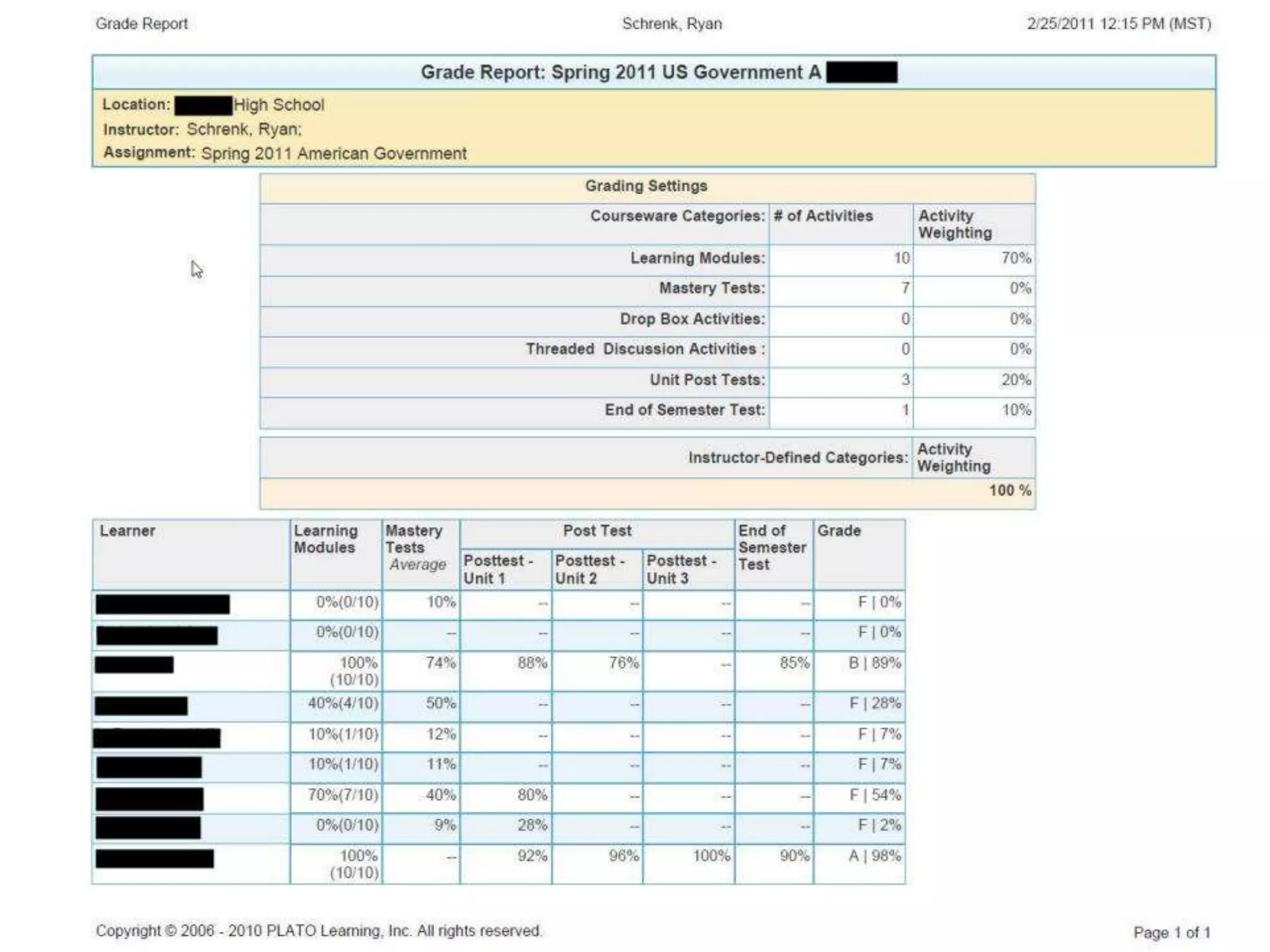This screenshot has width=1270, height=952.
Task: Click the Unit Post Tests 20% weighting
Action: [x=1016, y=380]
